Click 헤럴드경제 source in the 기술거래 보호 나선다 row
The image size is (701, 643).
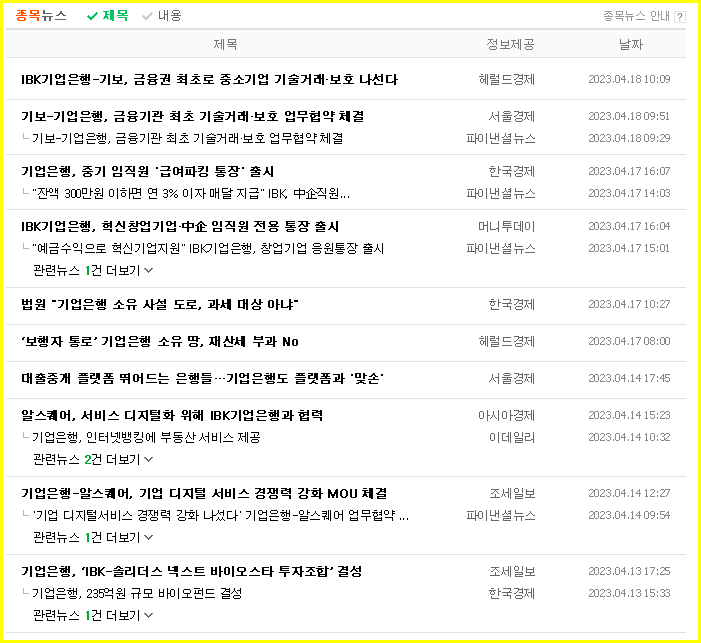coord(507,80)
